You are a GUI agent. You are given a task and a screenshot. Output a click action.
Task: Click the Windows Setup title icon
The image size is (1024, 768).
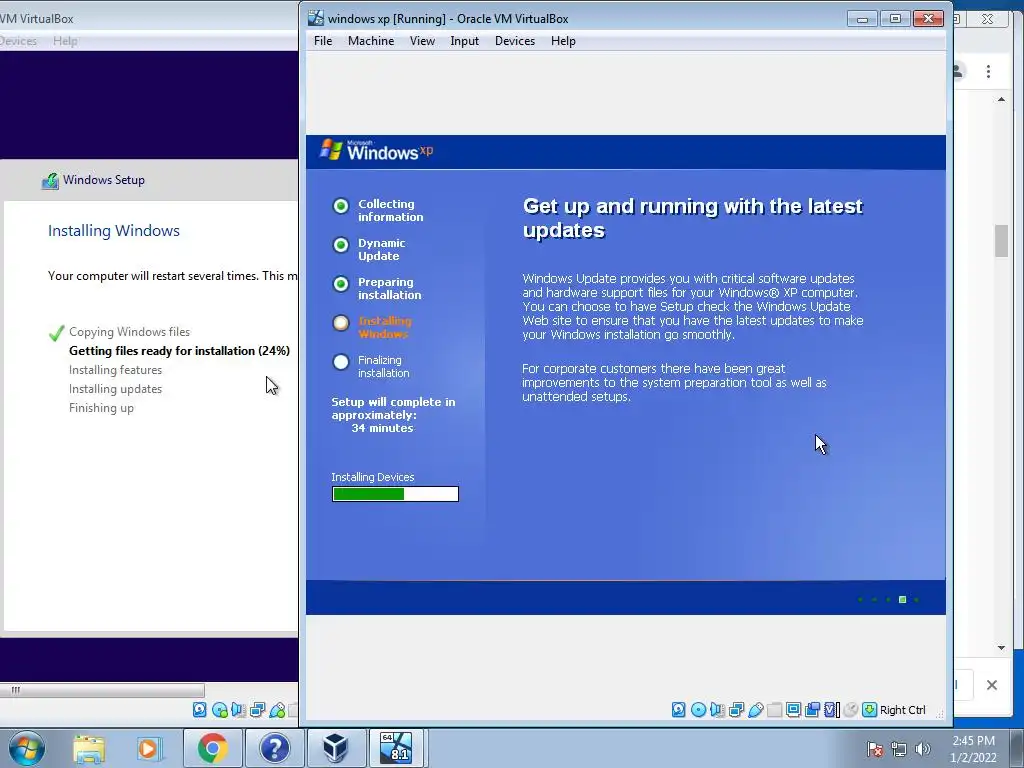50,180
